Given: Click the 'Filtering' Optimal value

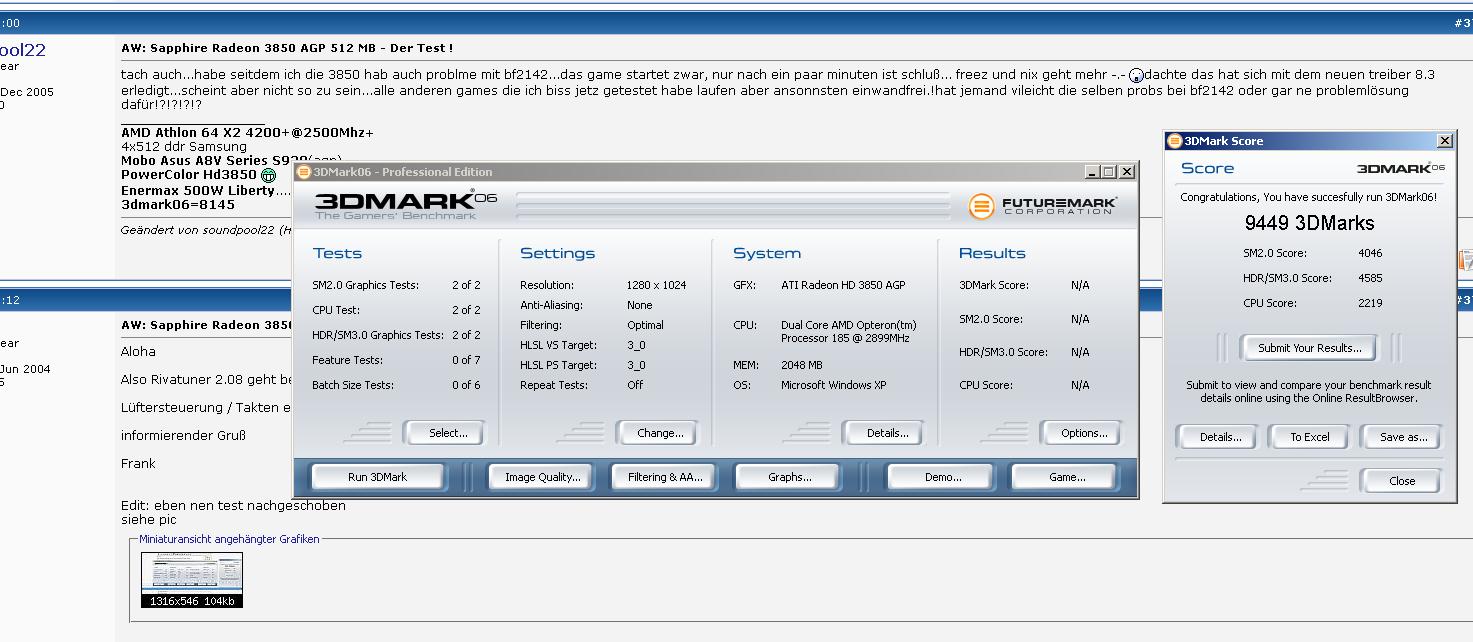Looking at the screenshot, I should click(x=645, y=325).
